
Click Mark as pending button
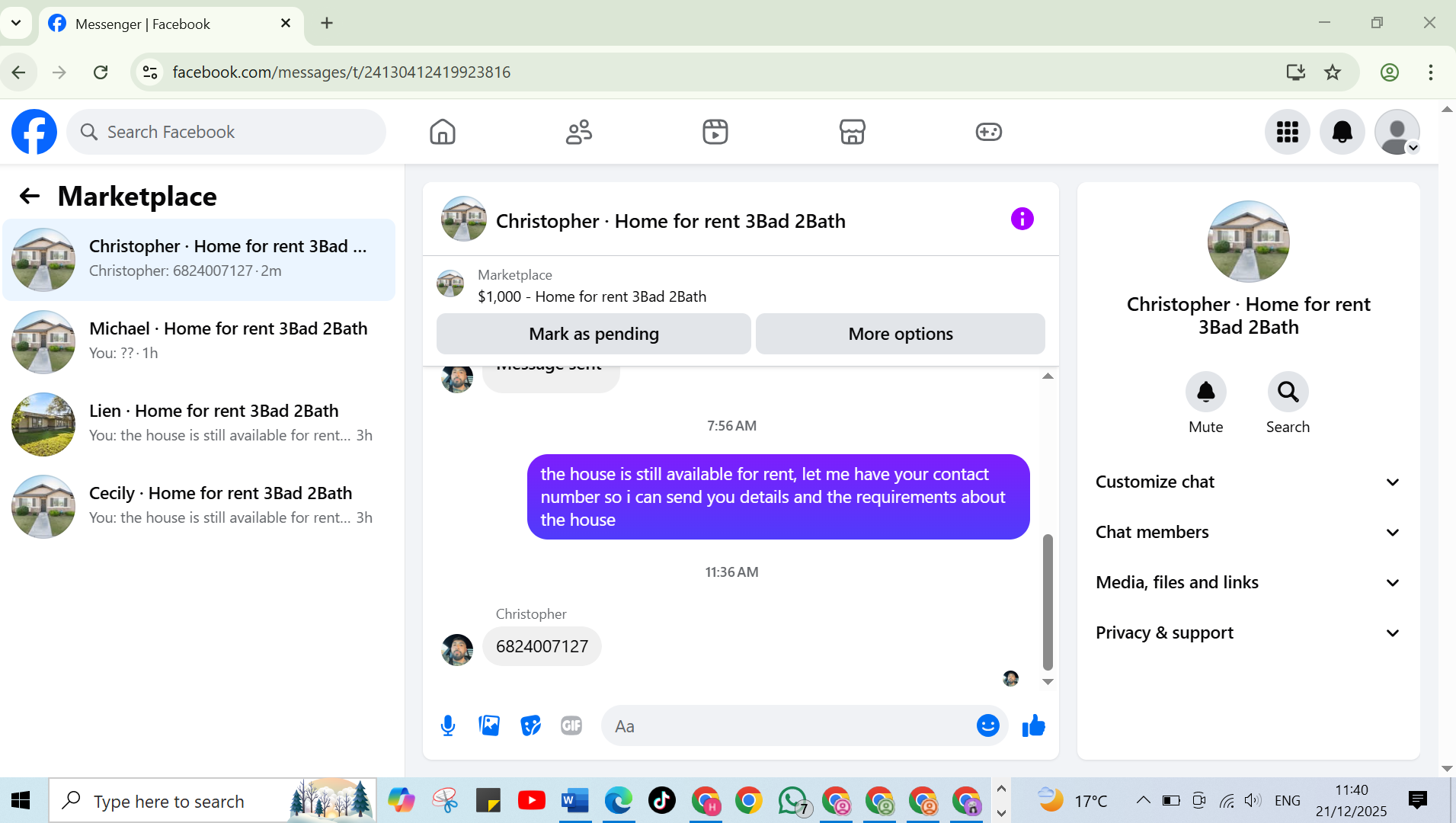594,334
